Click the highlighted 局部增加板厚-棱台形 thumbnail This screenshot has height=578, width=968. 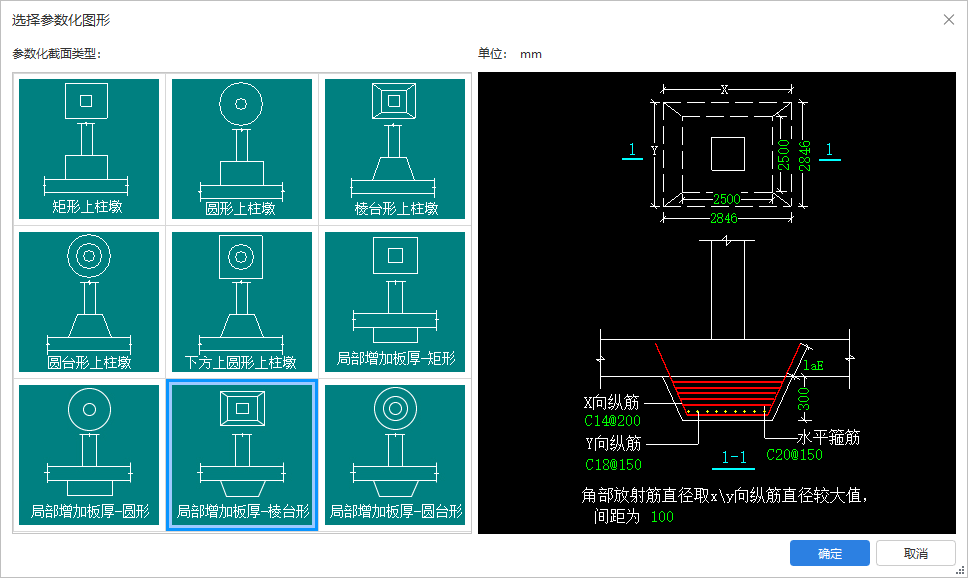(242, 455)
